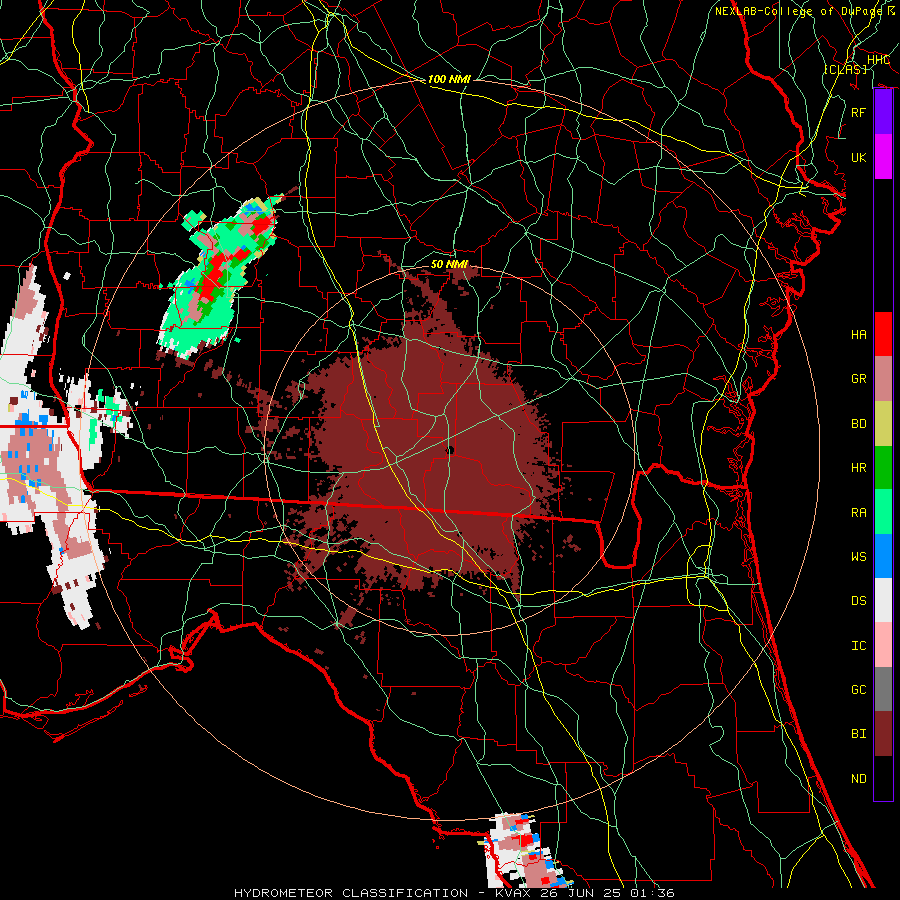Click the BI legend label
Image resolution: width=900 pixels, height=900 pixels.
(859, 734)
